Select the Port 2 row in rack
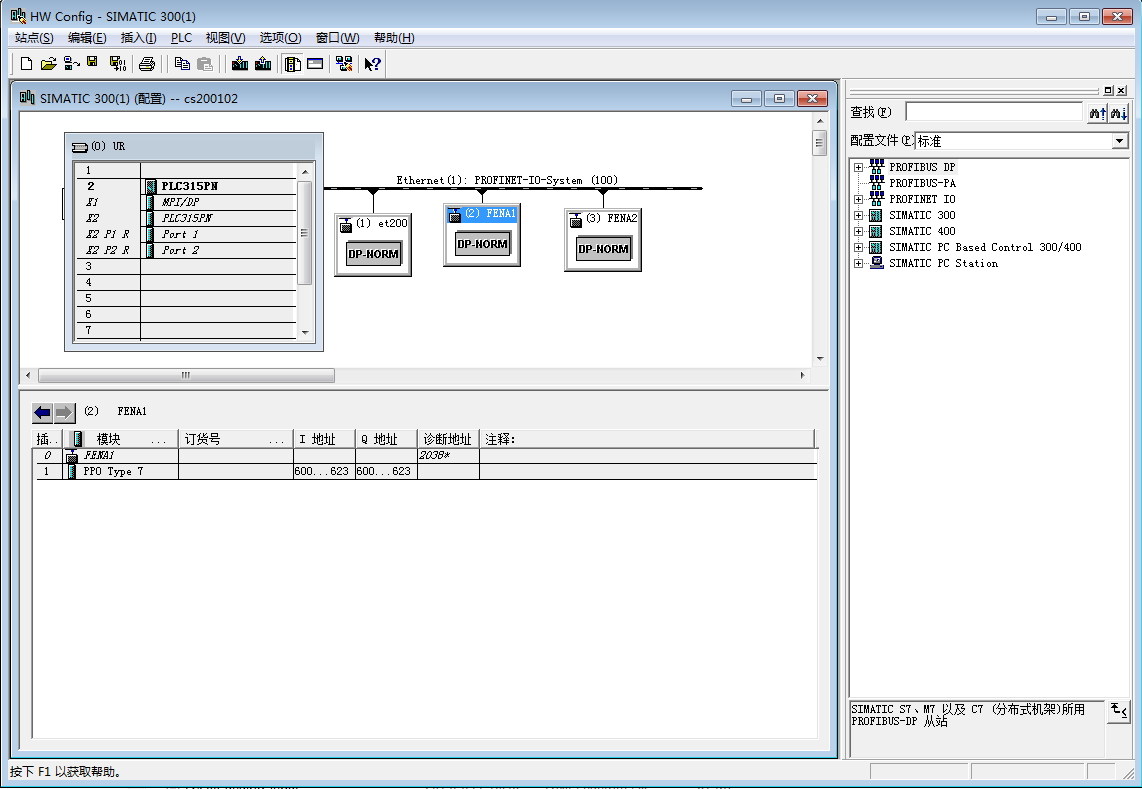This screenshot has width=1142, height=789. pos(186,251)
